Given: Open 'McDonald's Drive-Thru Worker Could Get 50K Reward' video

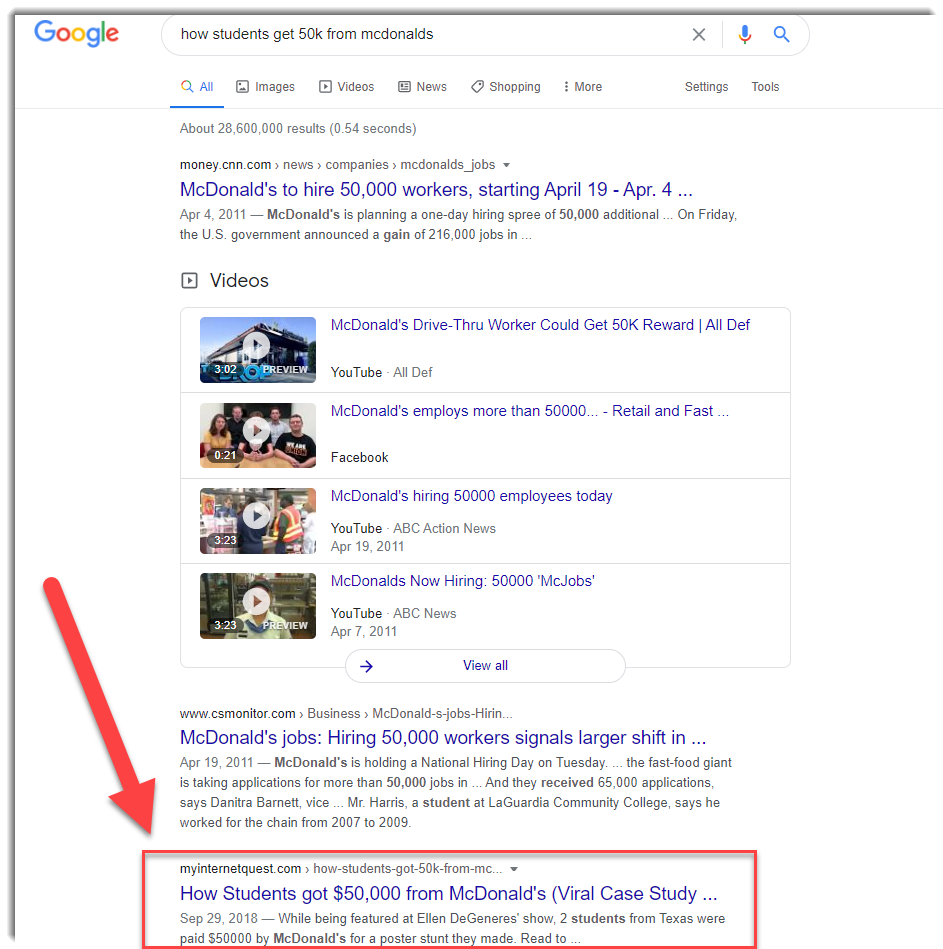Looking at the screenshot, I should pos(540,325).
